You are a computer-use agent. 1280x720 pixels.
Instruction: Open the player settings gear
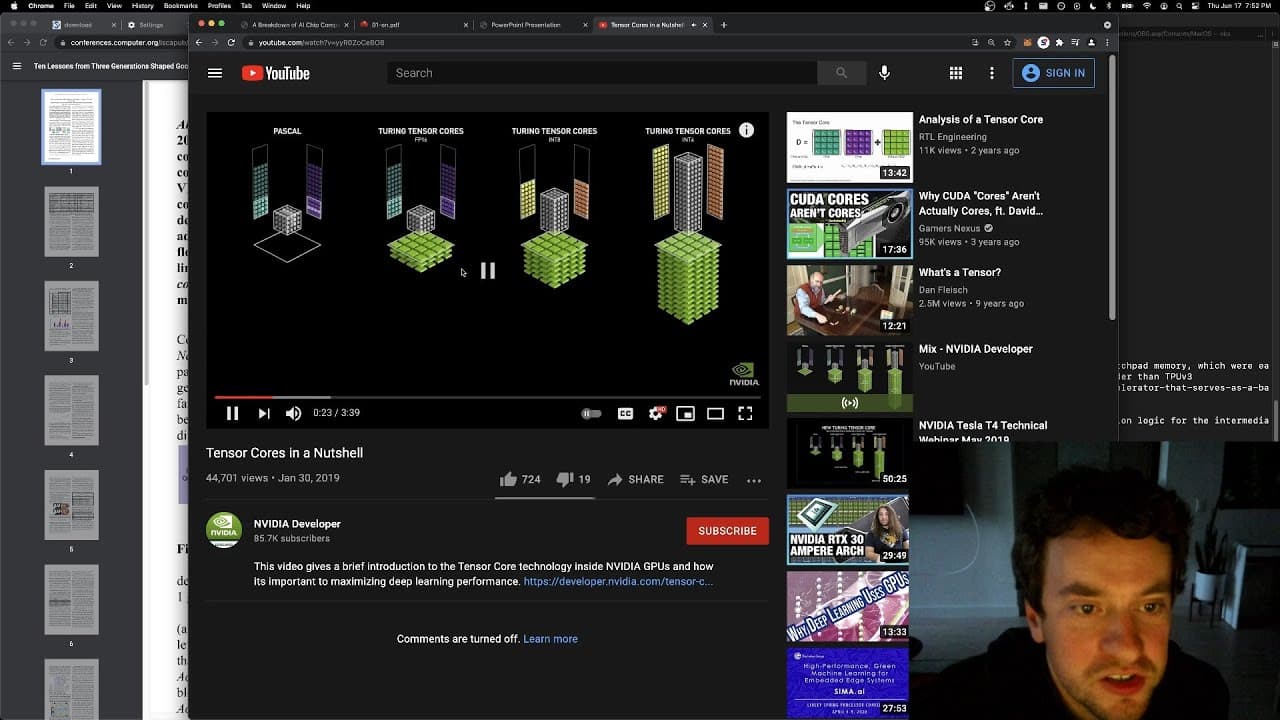656,413
